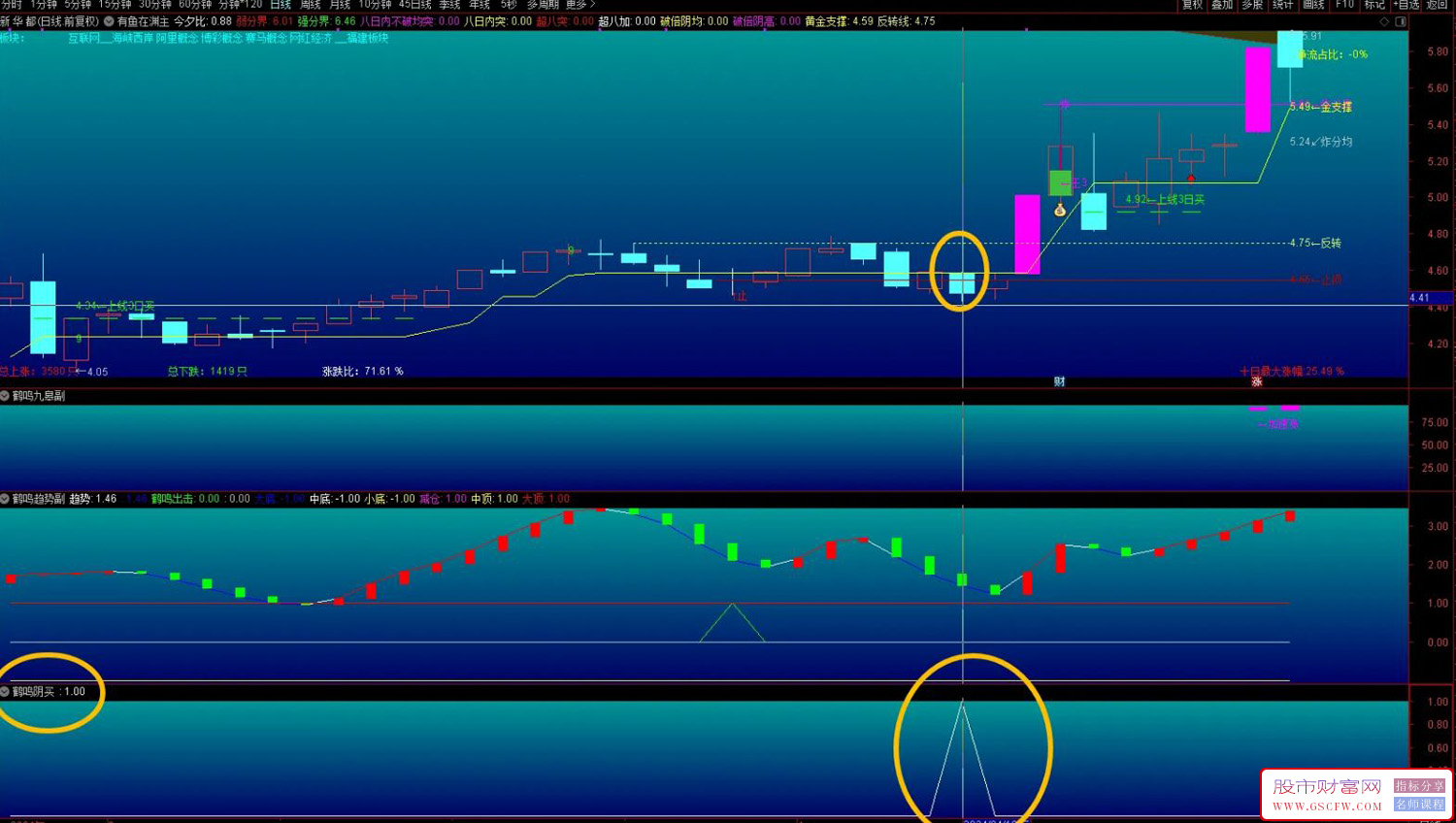Image resolution: width=1456 pixels, height=823 pixels.
Task: Click the 网红经济 sector link
Action: click(x=311, y=38)
